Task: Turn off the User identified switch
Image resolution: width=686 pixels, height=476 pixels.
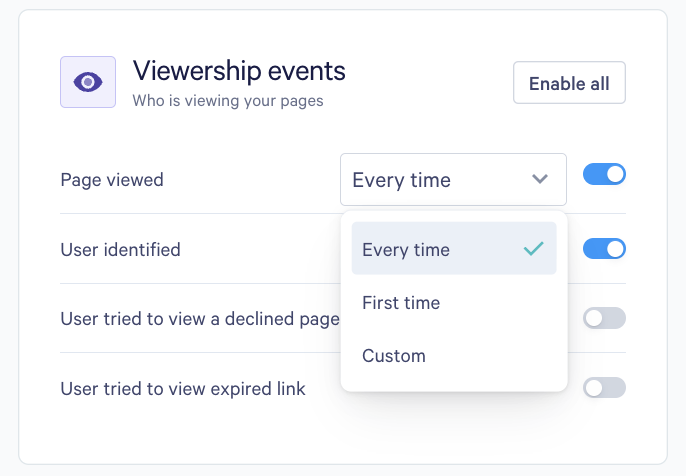Action: pos(604,248)
